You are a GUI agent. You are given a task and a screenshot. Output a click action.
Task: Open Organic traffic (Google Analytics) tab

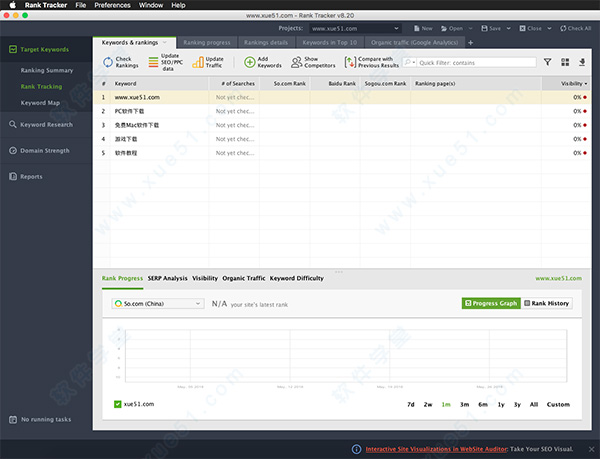tap(414, 42)
